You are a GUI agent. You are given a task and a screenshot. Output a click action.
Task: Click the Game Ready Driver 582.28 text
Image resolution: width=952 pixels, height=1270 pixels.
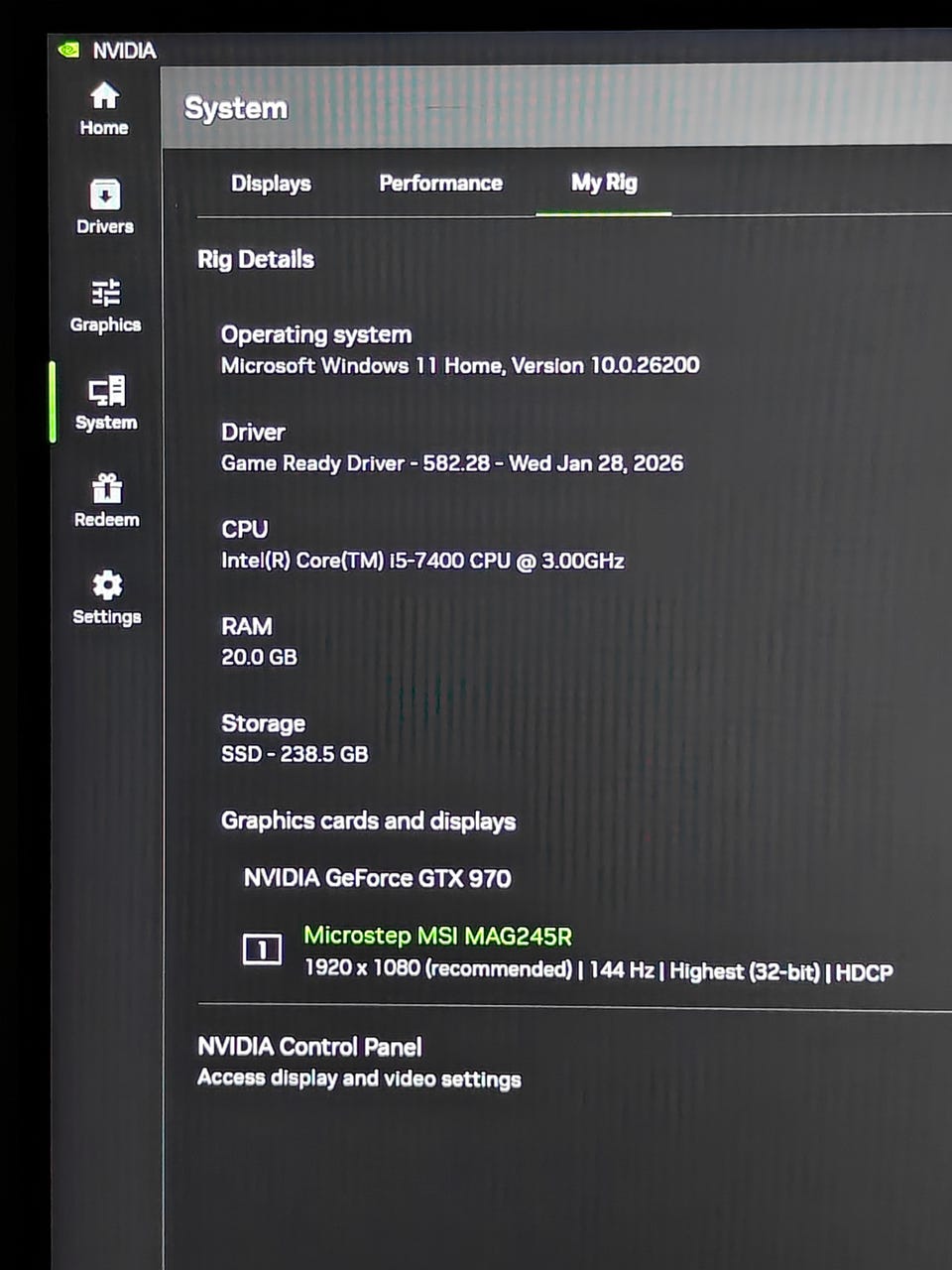(452, 463)
